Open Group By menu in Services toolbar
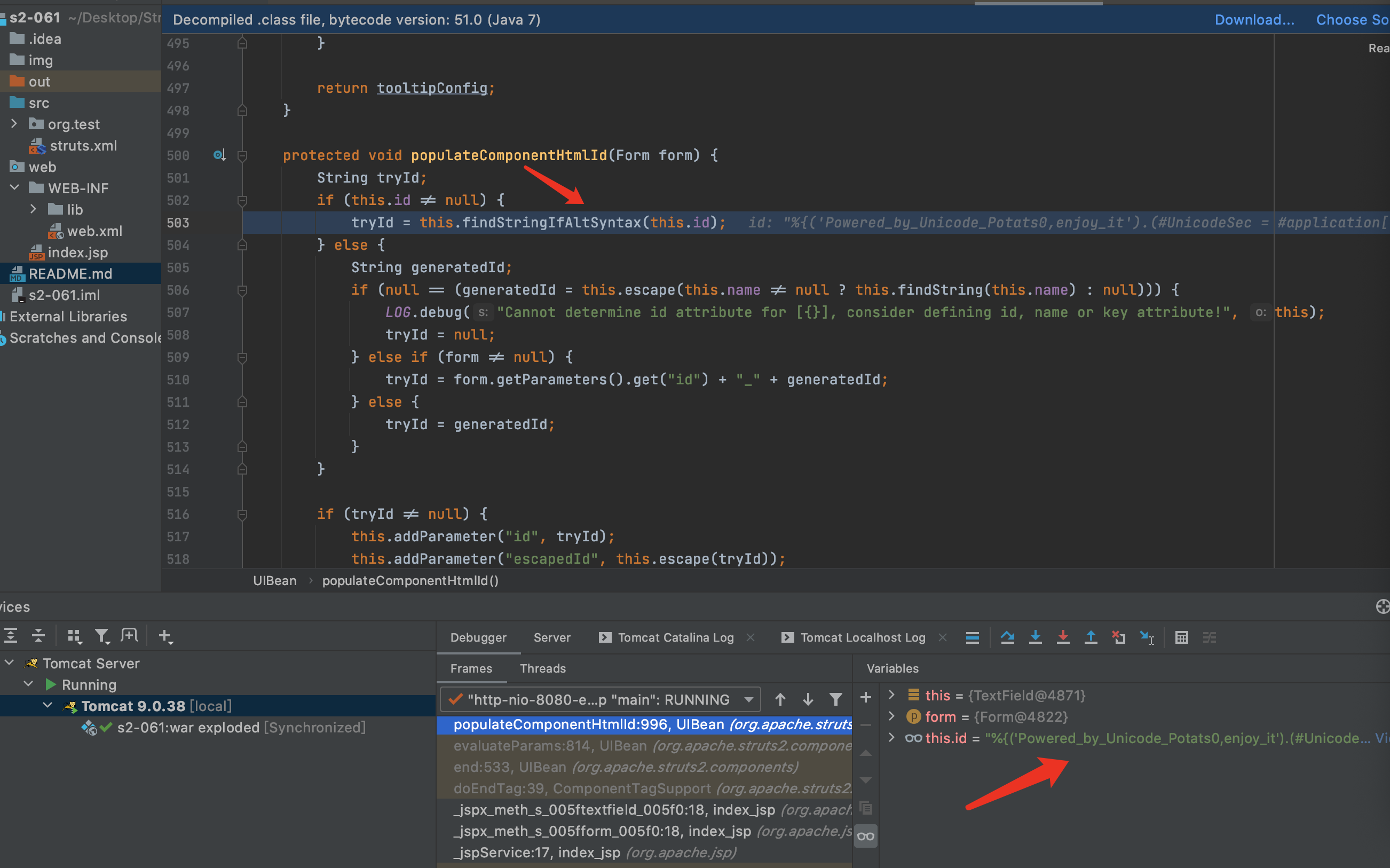This screenshot has width=1390, height=868. point(75,635)
